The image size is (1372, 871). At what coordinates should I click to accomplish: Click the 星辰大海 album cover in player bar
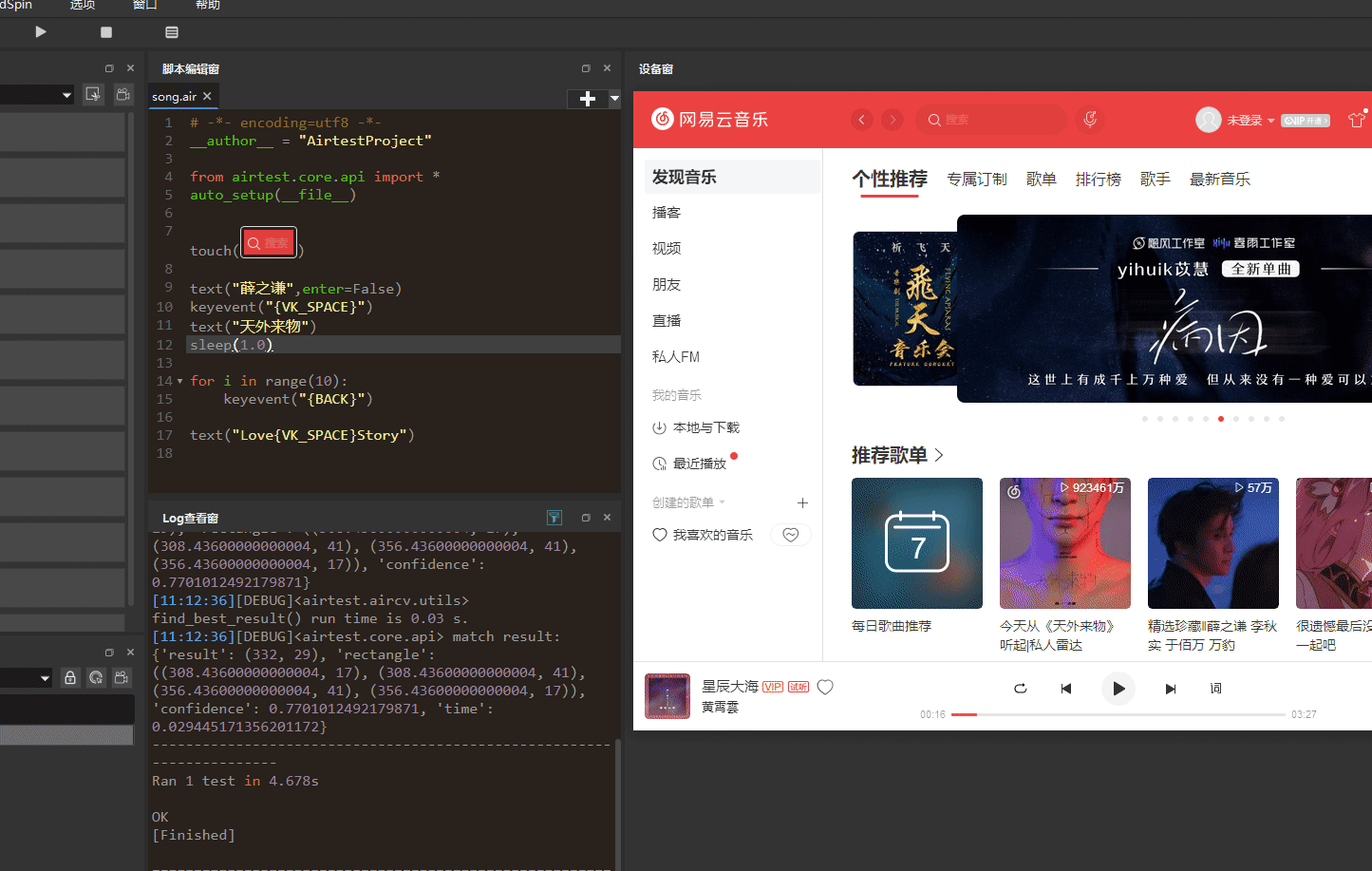667,696
